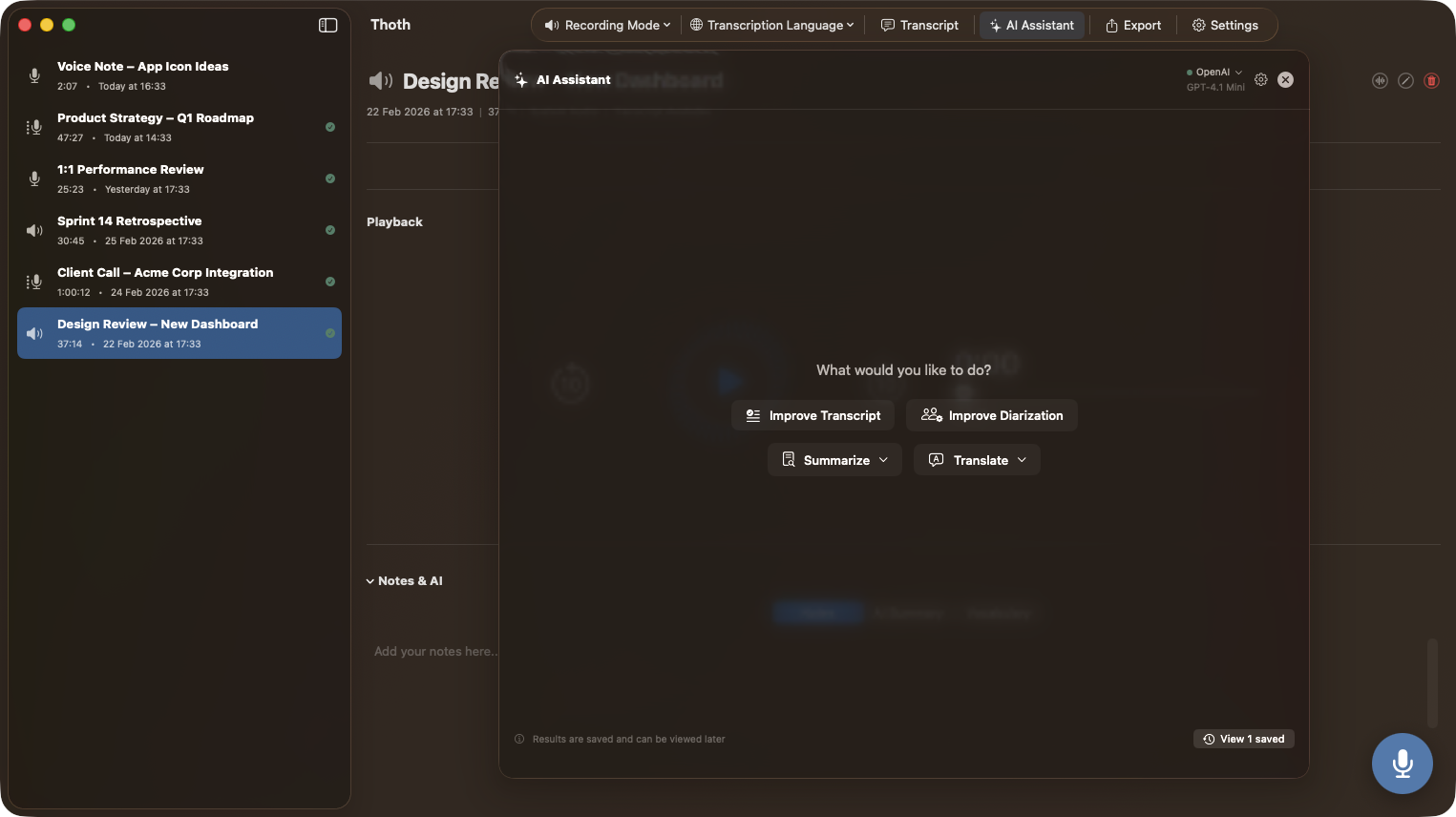1456x817 pixels.
Task: Click the notes field to add notes
Action: 435,651
